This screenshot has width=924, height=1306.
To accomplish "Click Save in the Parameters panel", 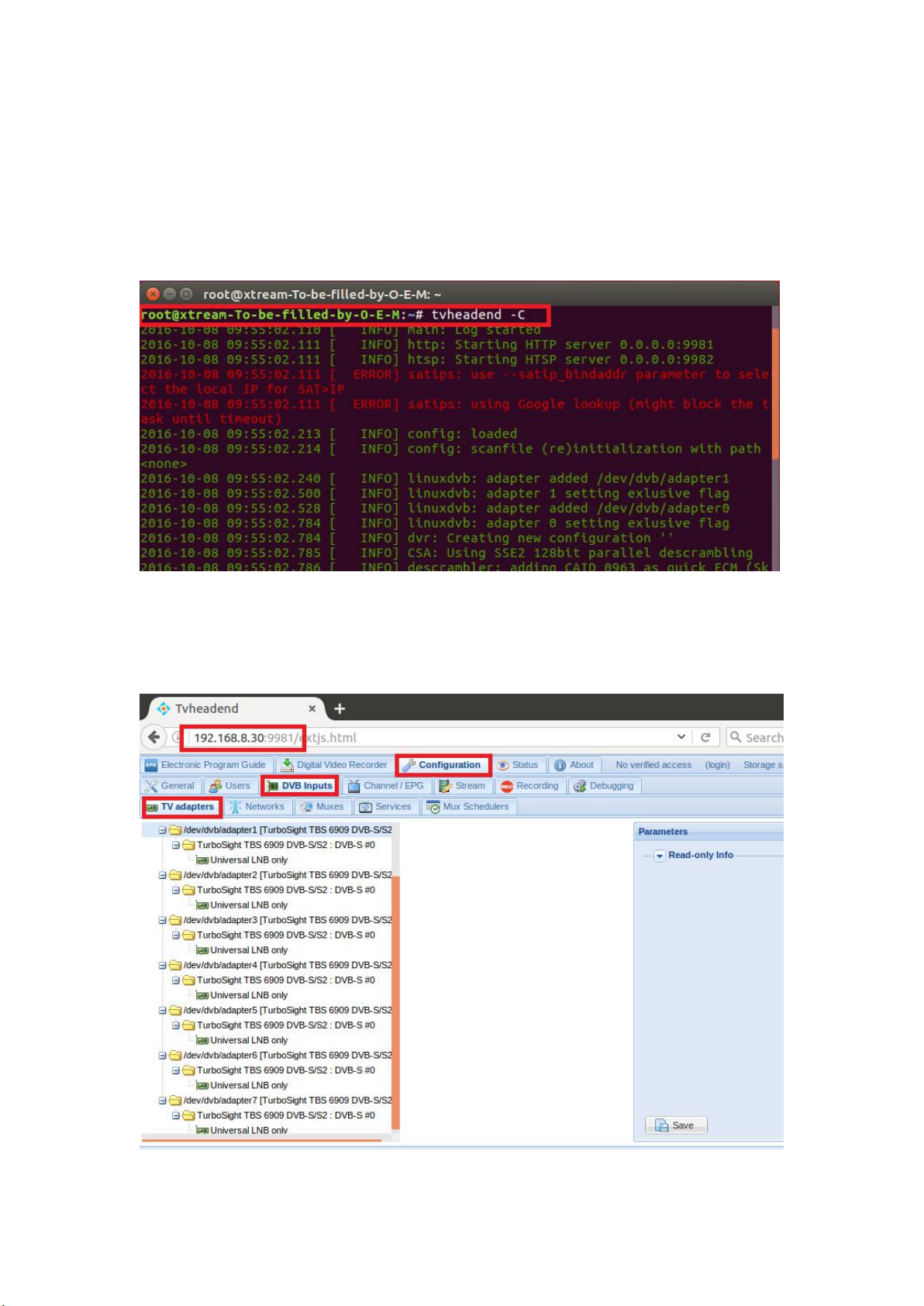I will (676, 1125).
